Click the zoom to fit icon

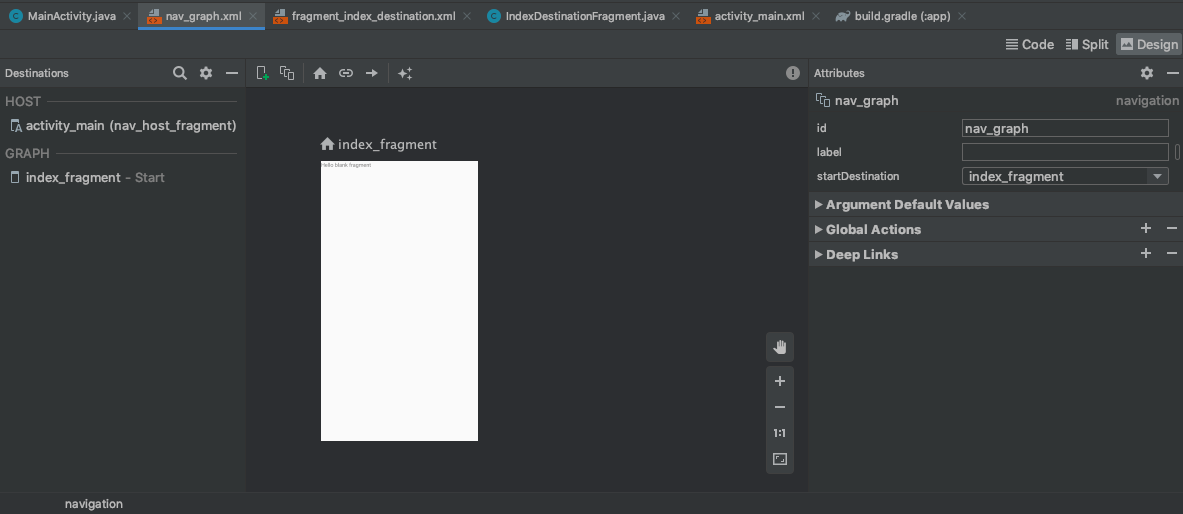(x=780, y=459)
